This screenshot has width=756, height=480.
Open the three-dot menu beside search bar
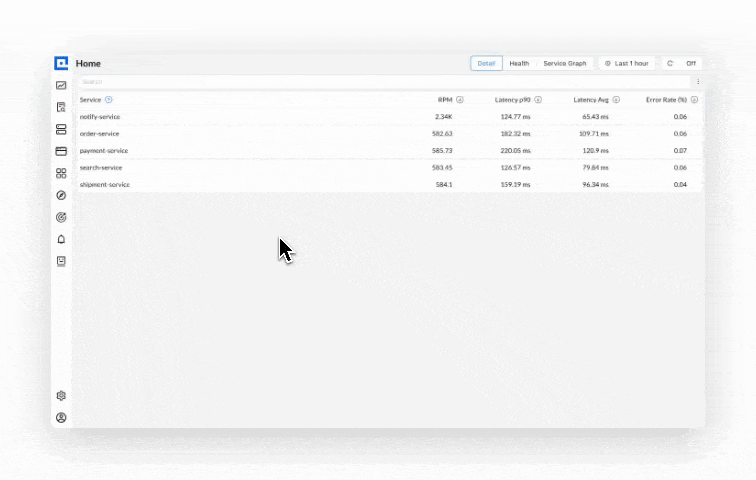click(698, 81)
